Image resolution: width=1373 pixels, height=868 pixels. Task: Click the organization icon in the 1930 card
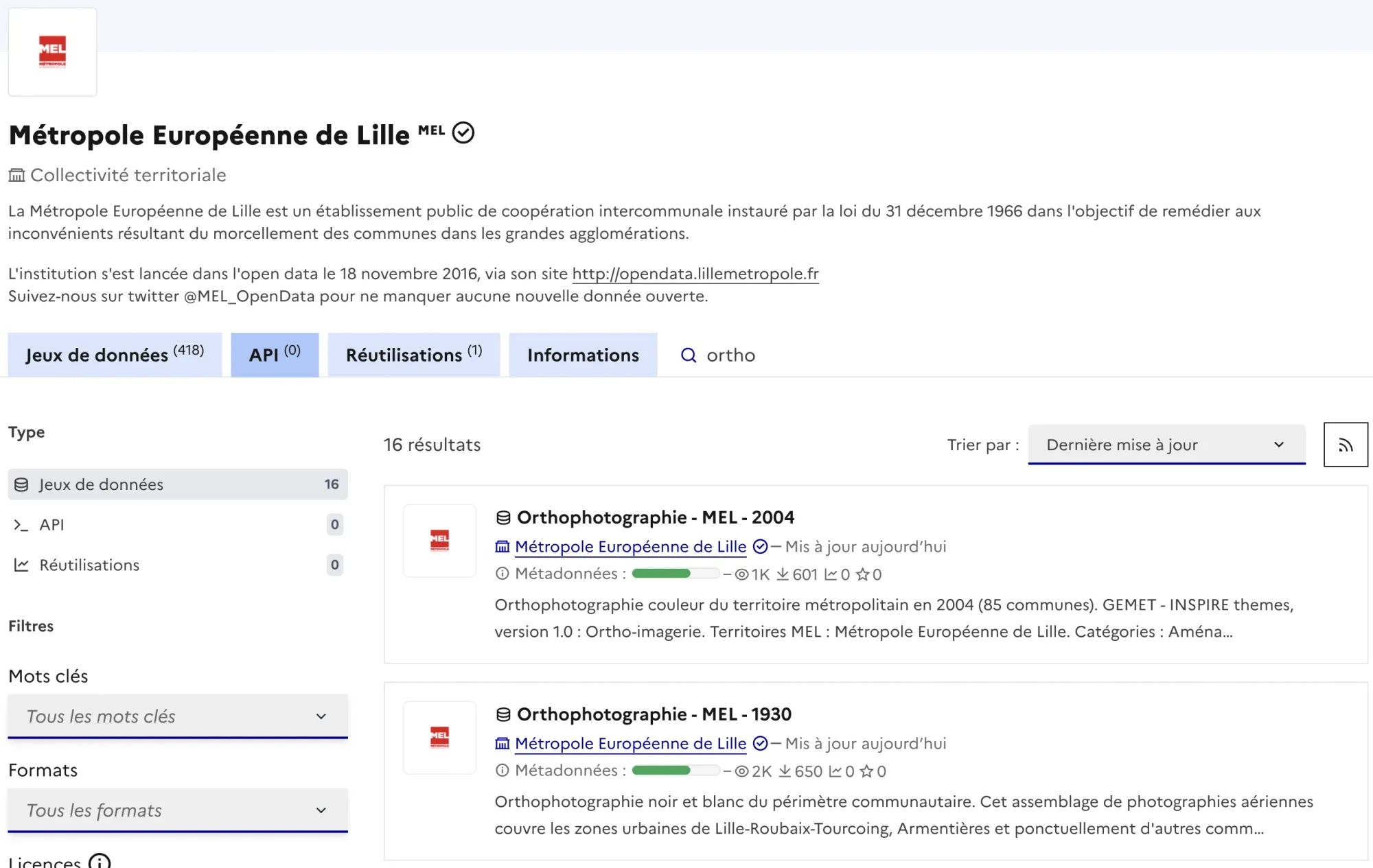(503, 744)
